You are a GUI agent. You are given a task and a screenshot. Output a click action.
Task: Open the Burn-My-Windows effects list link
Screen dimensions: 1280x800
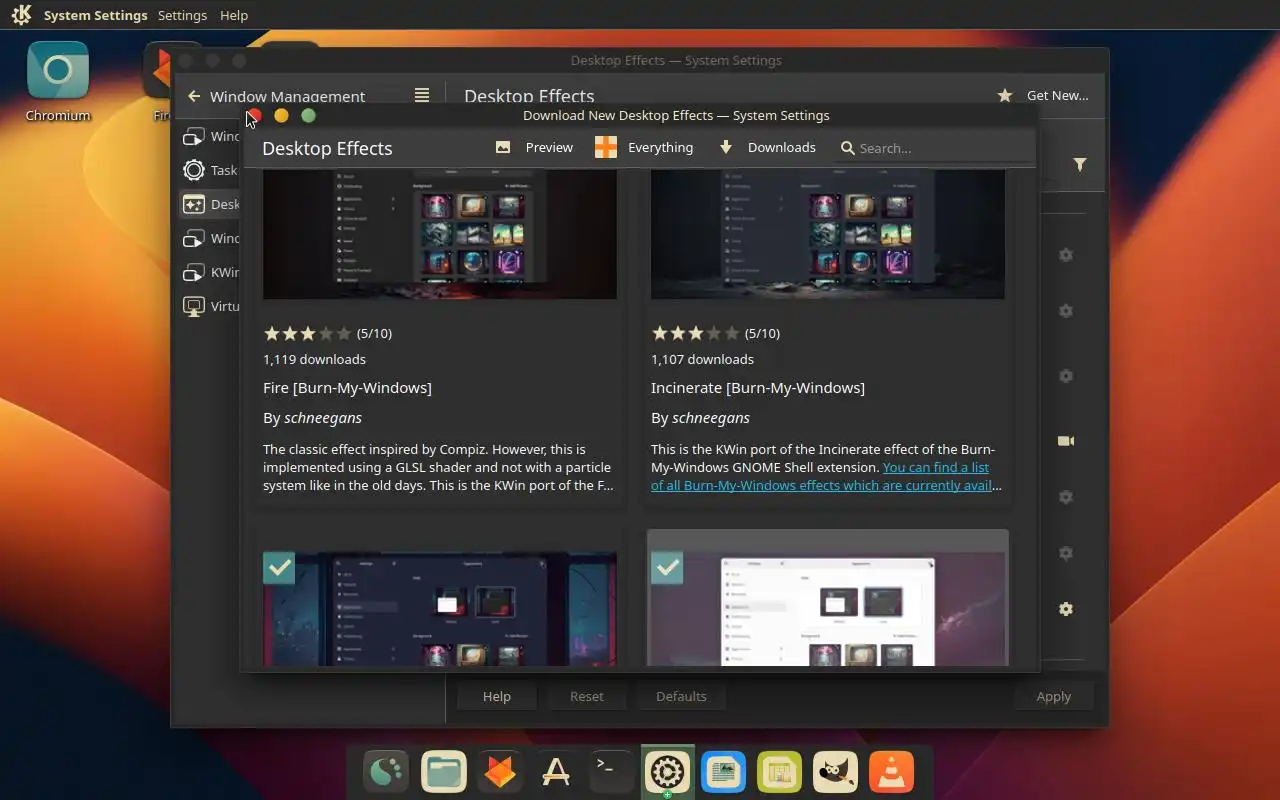click(826, 476)
